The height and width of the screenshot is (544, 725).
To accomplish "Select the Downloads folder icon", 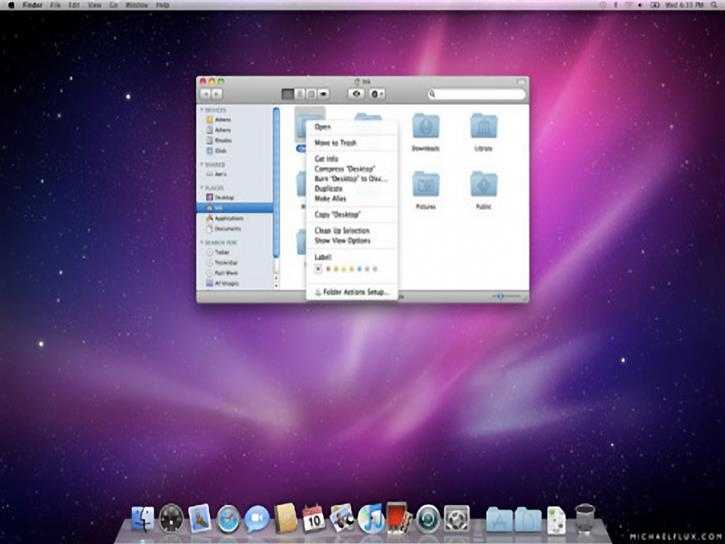I will (x=425, y=126).
